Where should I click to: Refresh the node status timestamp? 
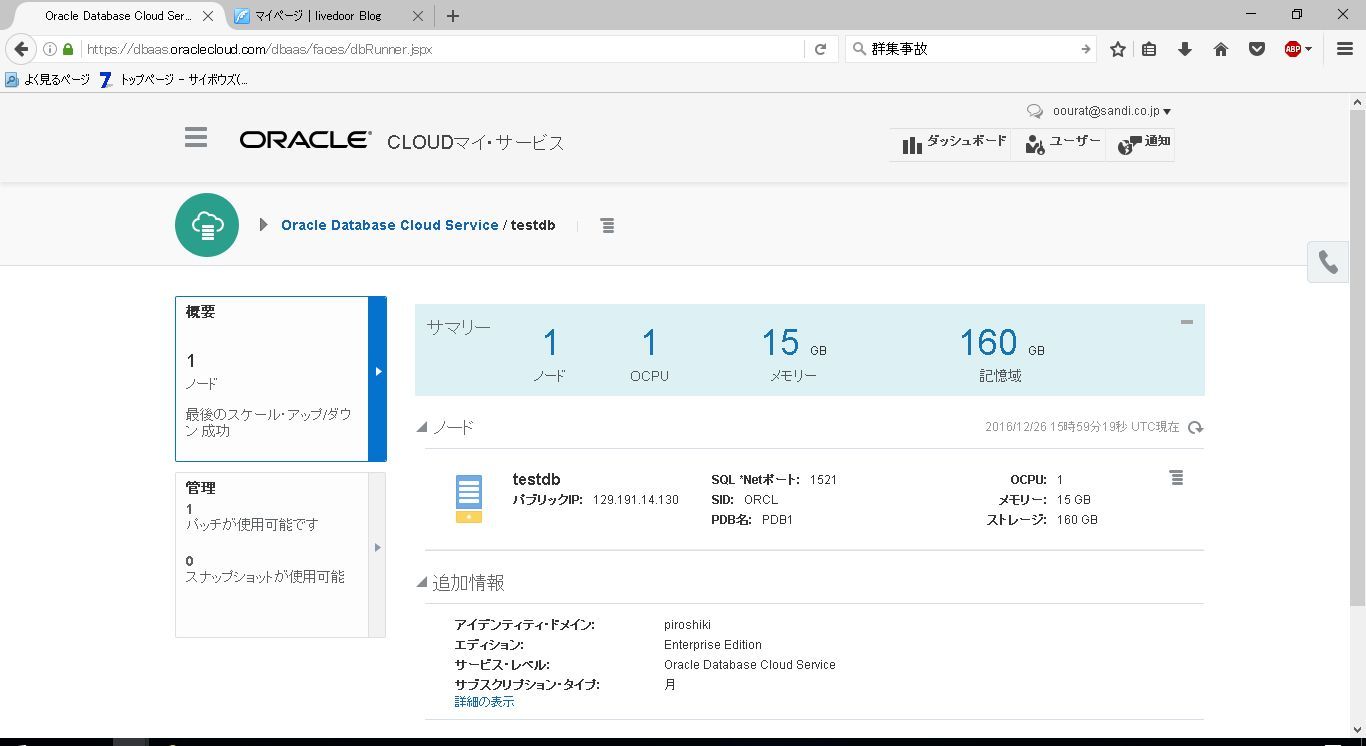point(1195,428)
